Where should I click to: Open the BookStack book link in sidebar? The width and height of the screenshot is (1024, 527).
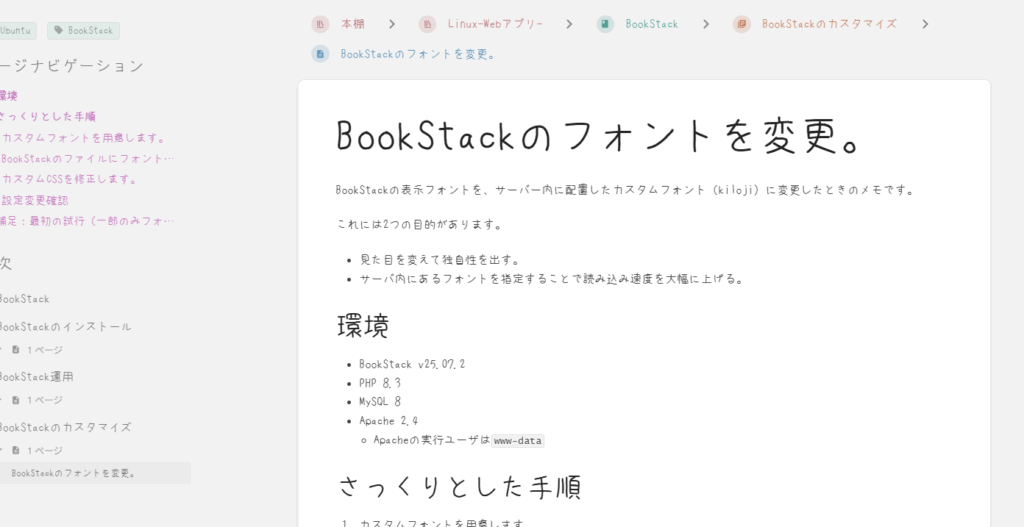(x=24, y=299)
